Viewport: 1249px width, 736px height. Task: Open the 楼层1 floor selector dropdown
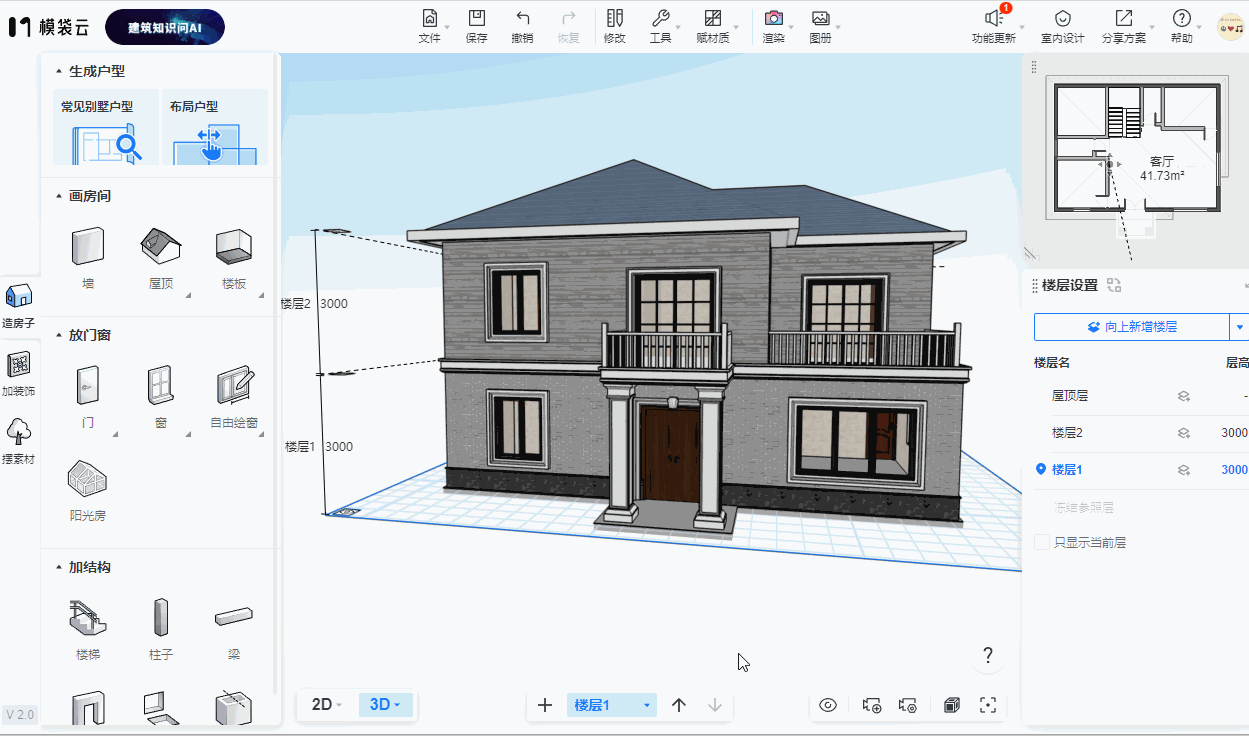pyautogui.click(x=611, y=705)
